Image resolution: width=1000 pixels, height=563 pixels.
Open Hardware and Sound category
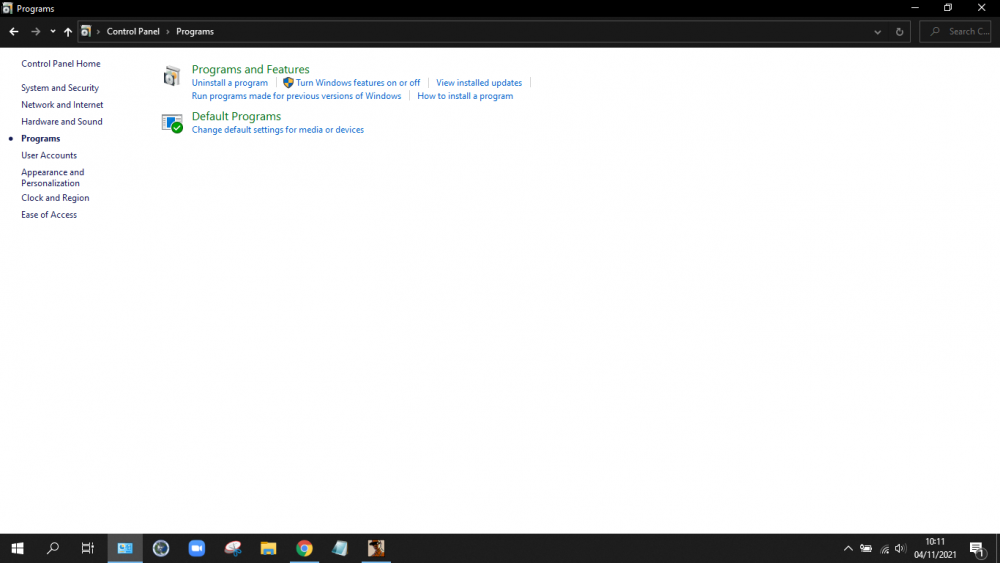[x=61, y=122]
